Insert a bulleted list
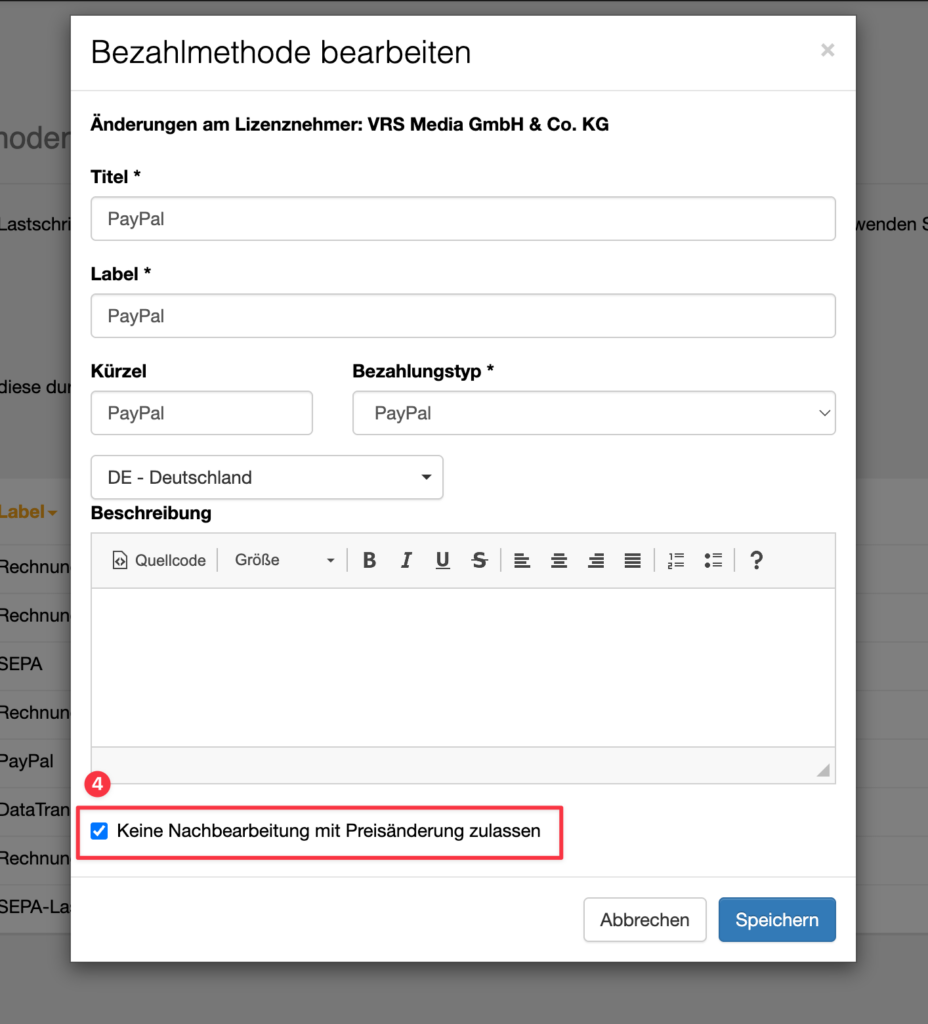The width and height of the screenshot is (928, 1024). click(x=713, y=560)
